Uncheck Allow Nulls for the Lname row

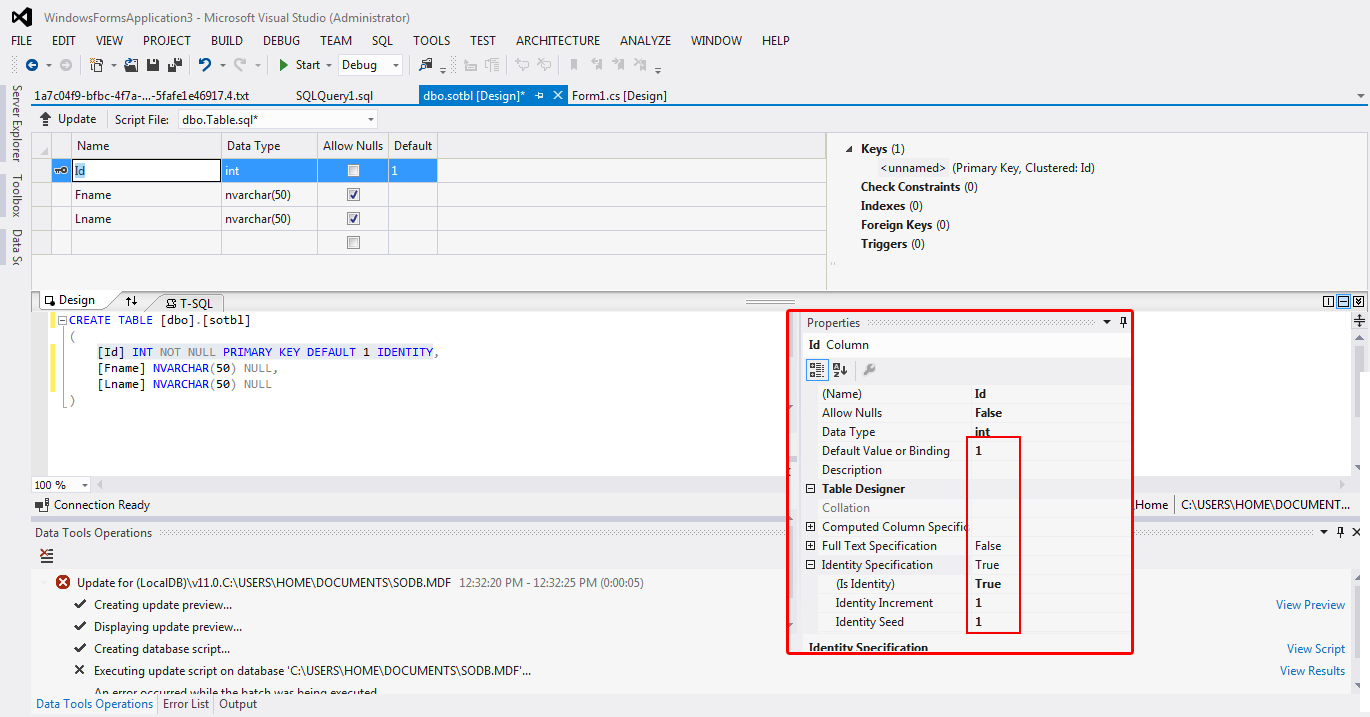tap(352, 218)
